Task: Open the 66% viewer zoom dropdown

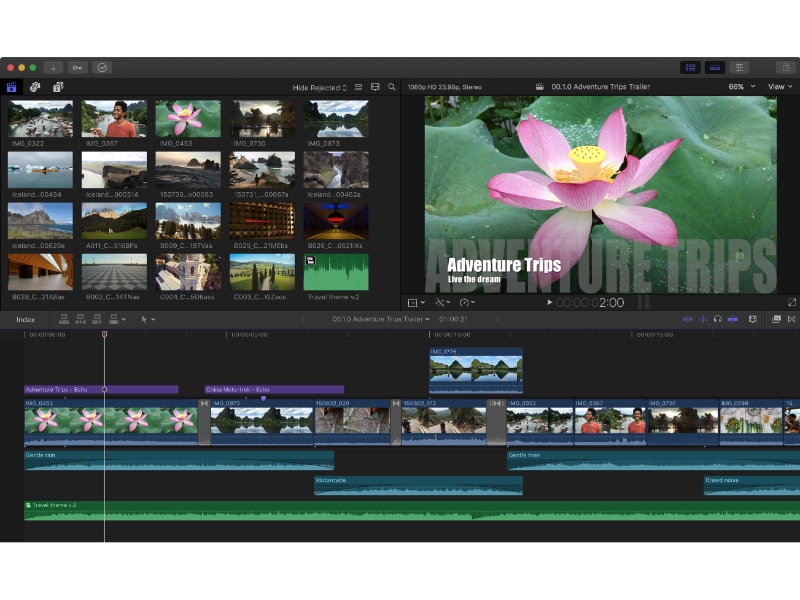Action: tap(741, 87)
